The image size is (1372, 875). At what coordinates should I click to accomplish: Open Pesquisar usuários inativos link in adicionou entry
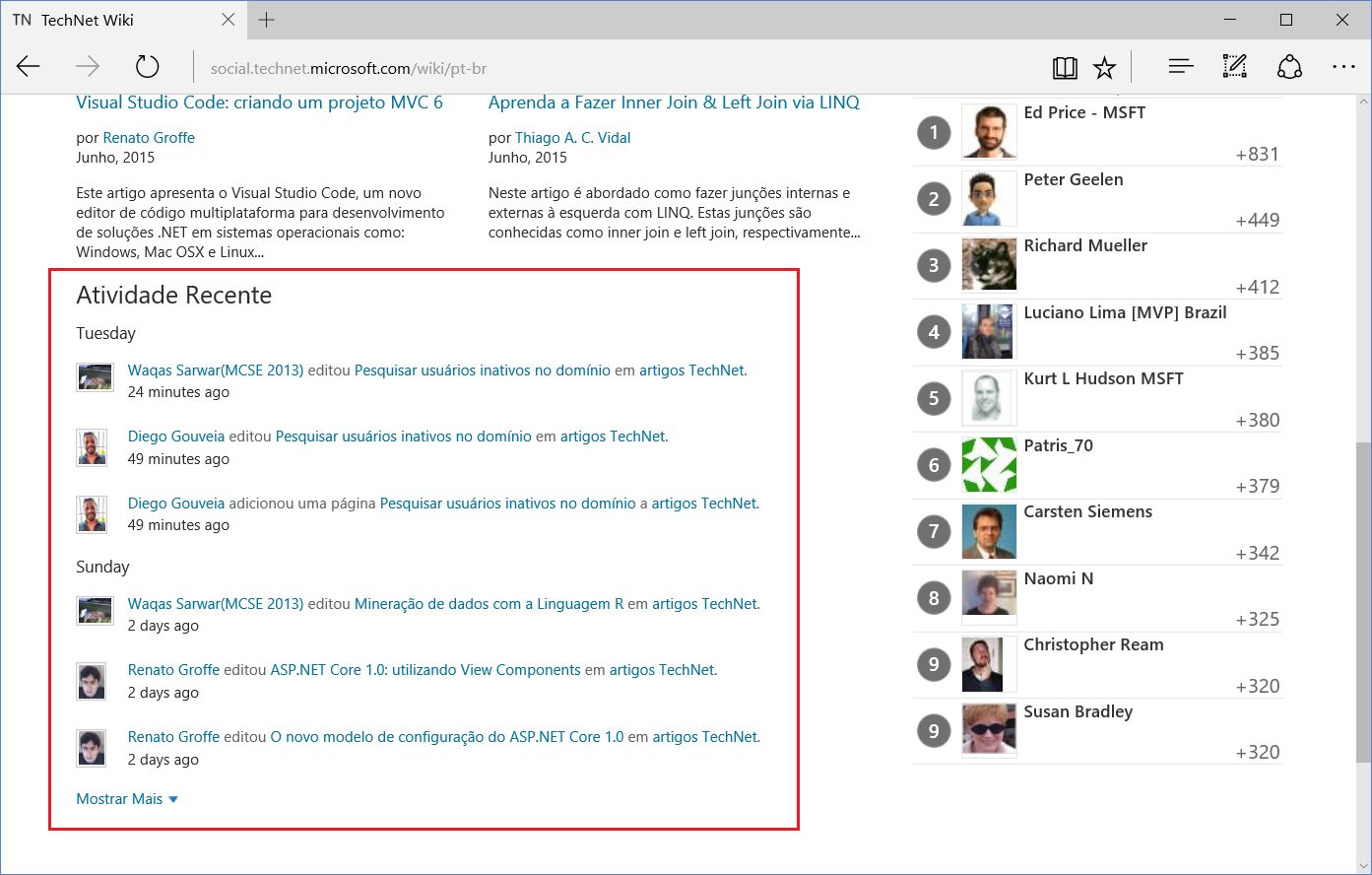point(508,504)
